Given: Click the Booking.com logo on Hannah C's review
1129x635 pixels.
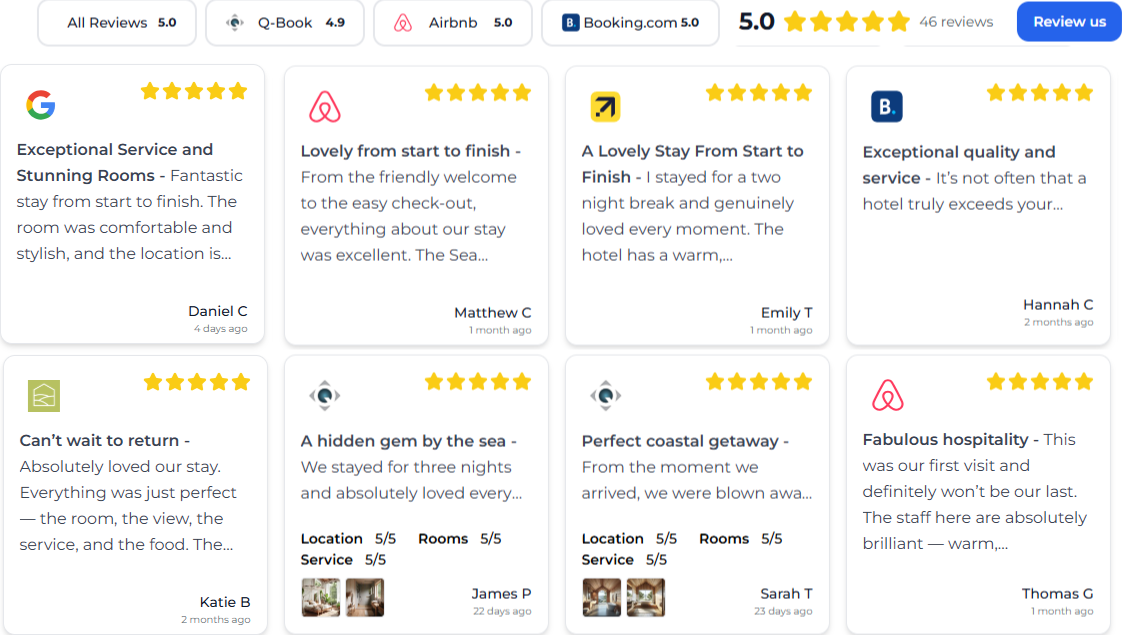Looking at the screenshot, I should pyautogui.click(x=886, y=106).
